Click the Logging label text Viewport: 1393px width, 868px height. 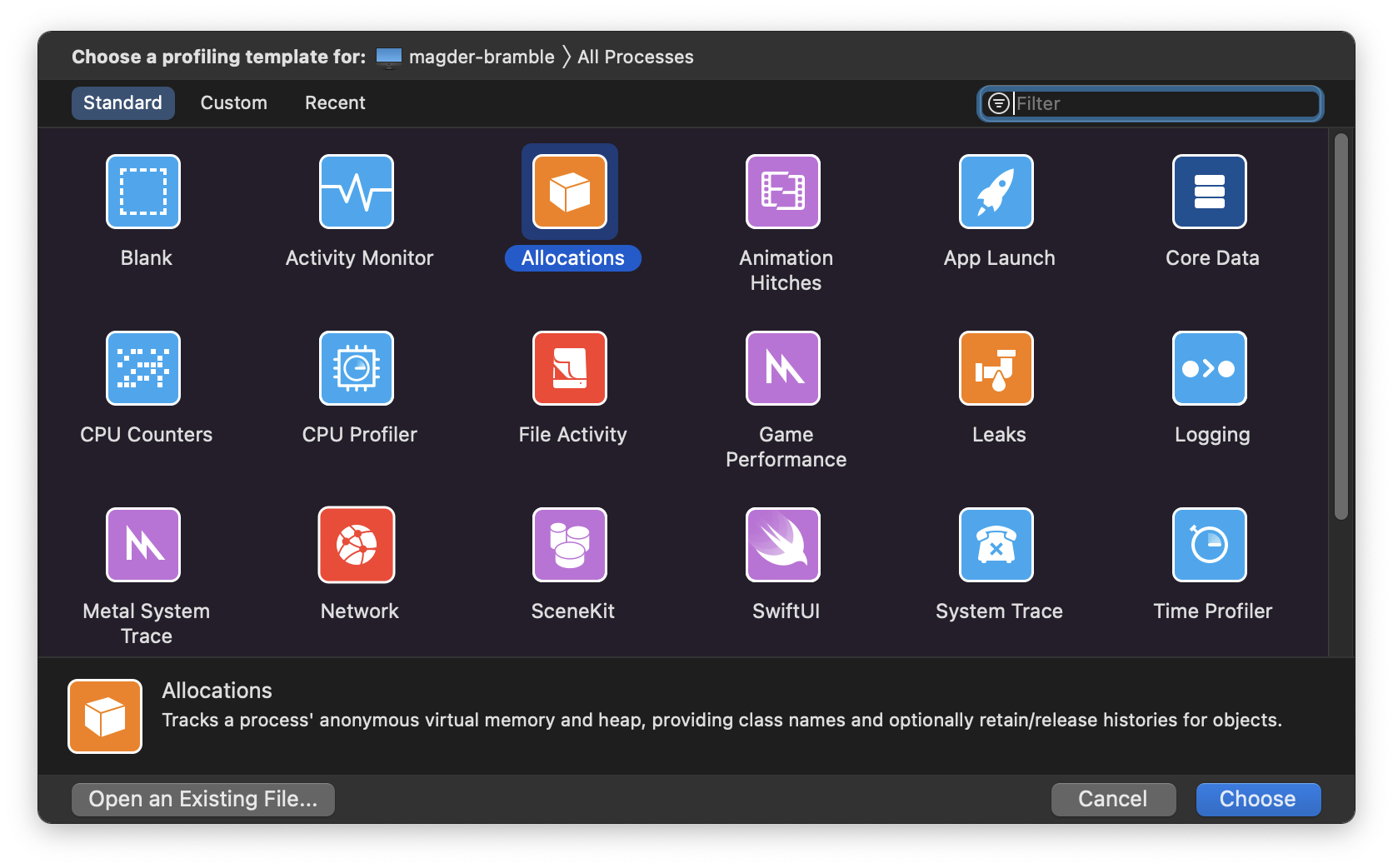point(1212,435)
